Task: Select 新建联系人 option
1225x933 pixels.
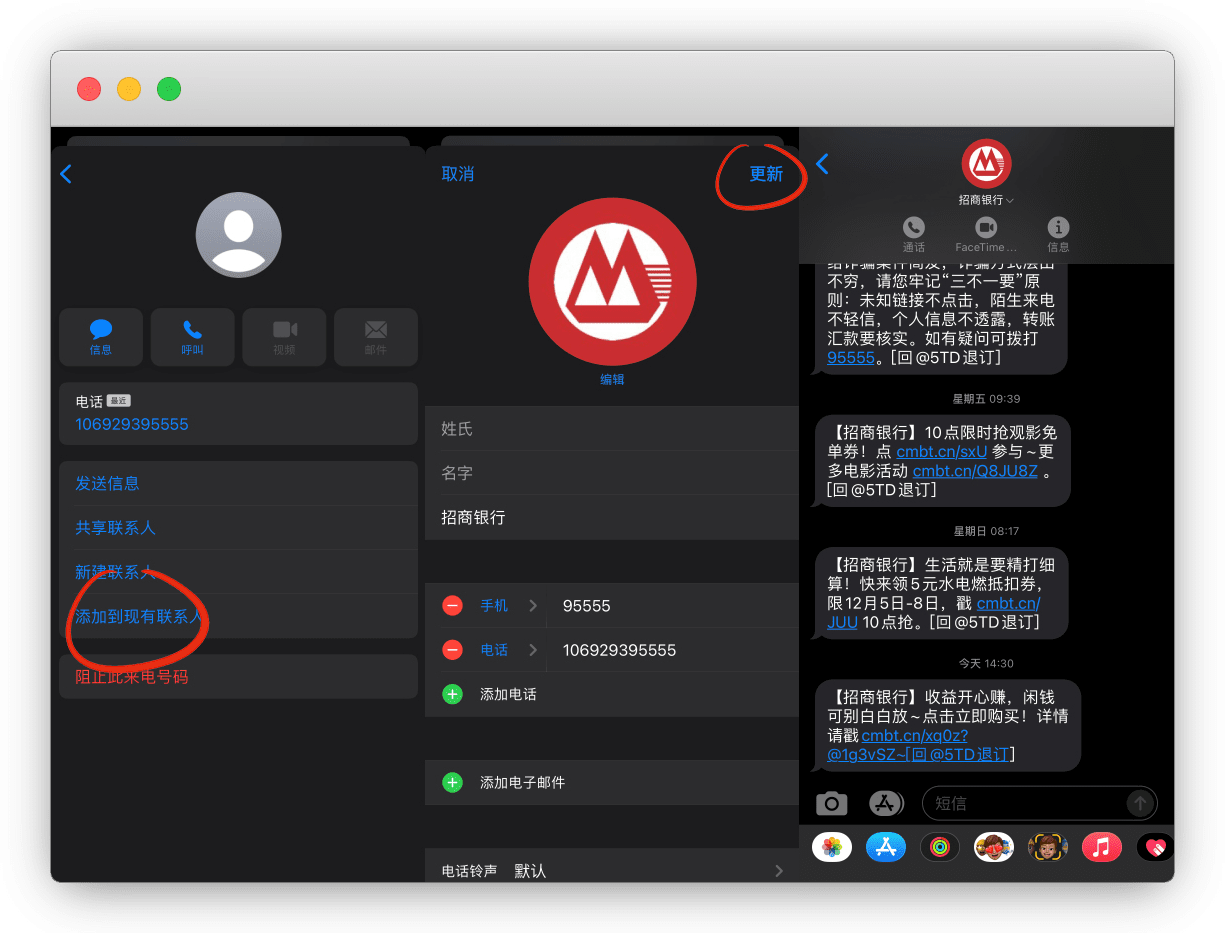Action: [x=114, y=573]
